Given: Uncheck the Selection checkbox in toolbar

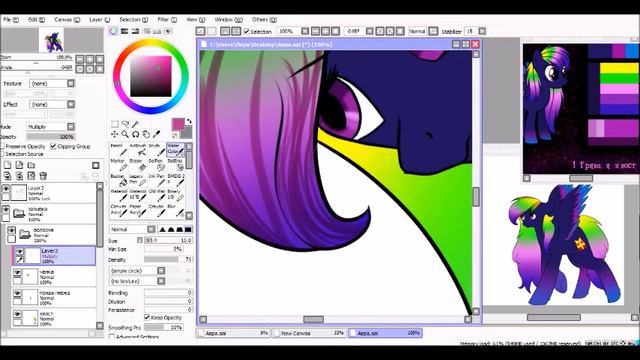Looking at the screenshot, I should (x=247, y=31).
